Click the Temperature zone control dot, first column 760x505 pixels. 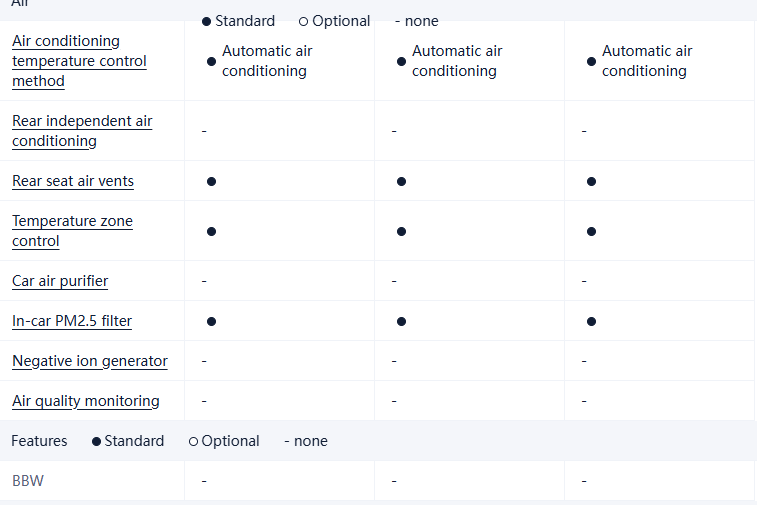click(211, 232)
